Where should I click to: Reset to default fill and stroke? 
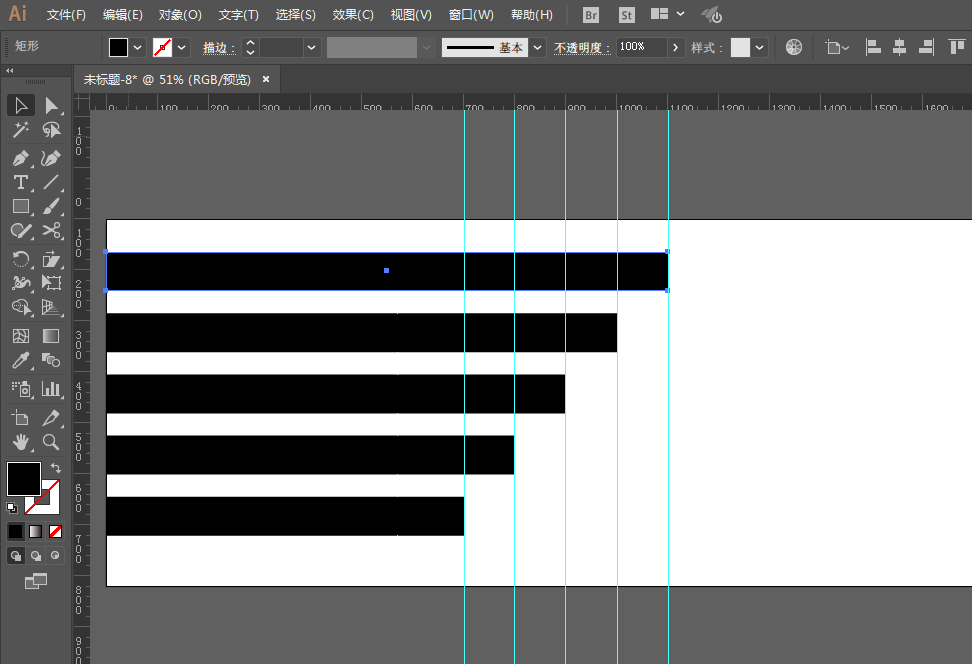(x=12, y=508)
